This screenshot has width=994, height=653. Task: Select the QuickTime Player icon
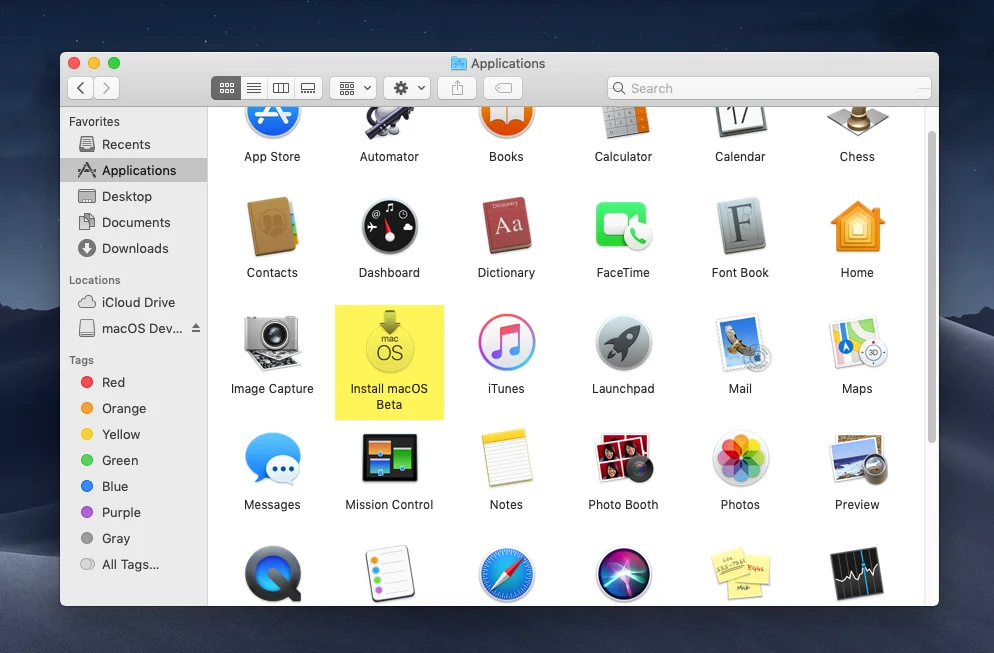[273, 574]
